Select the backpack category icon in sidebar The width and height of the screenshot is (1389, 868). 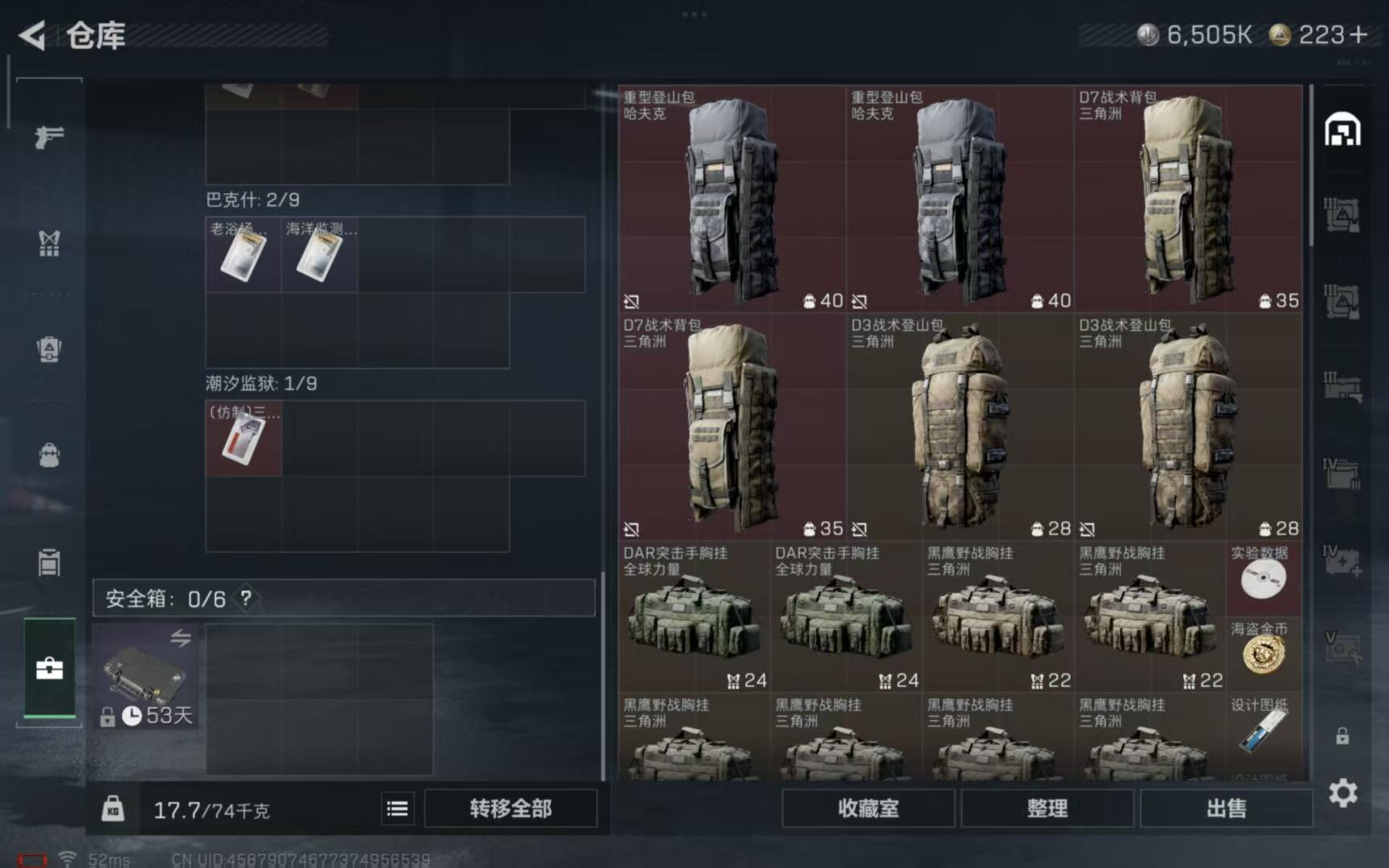pos(49,456)
